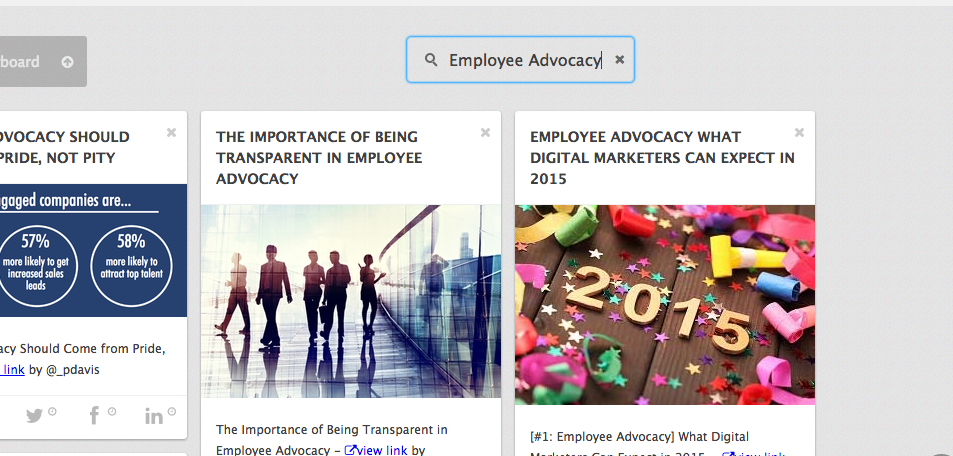Click the search magnifier icon

[431, 60]
